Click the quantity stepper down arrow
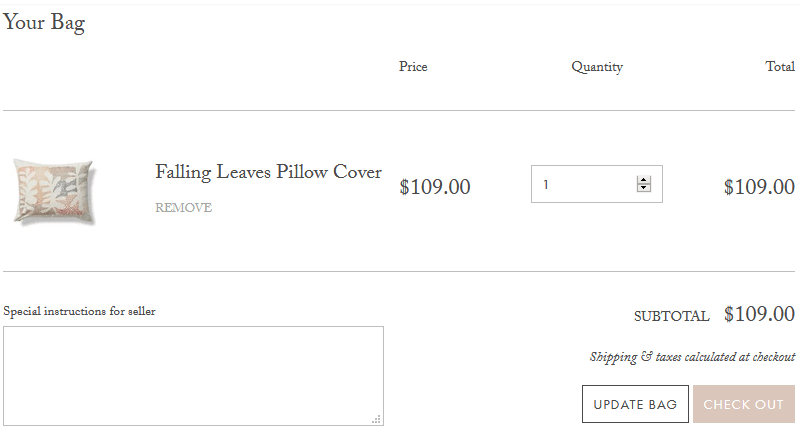The width and height of the screenshot is (800, 439). [643, 188]
